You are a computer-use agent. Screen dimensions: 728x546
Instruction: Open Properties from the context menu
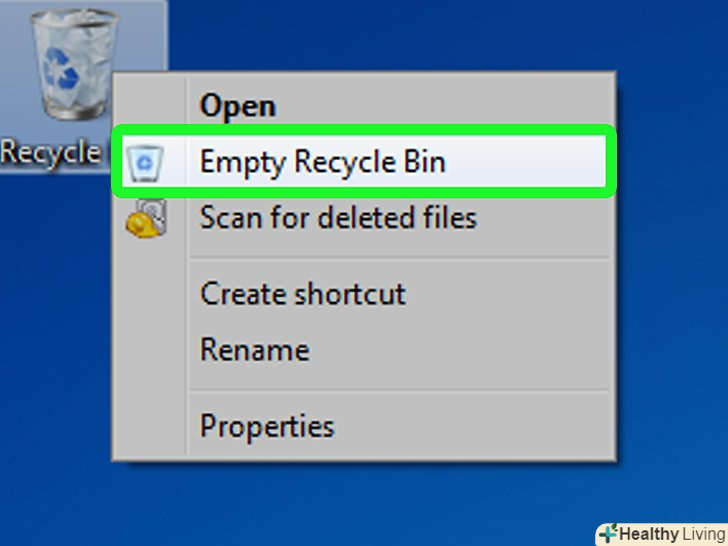267,426
